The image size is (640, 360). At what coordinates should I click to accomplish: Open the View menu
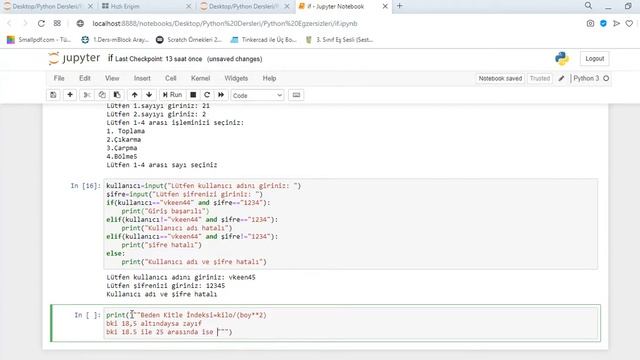tap(112, 78)
